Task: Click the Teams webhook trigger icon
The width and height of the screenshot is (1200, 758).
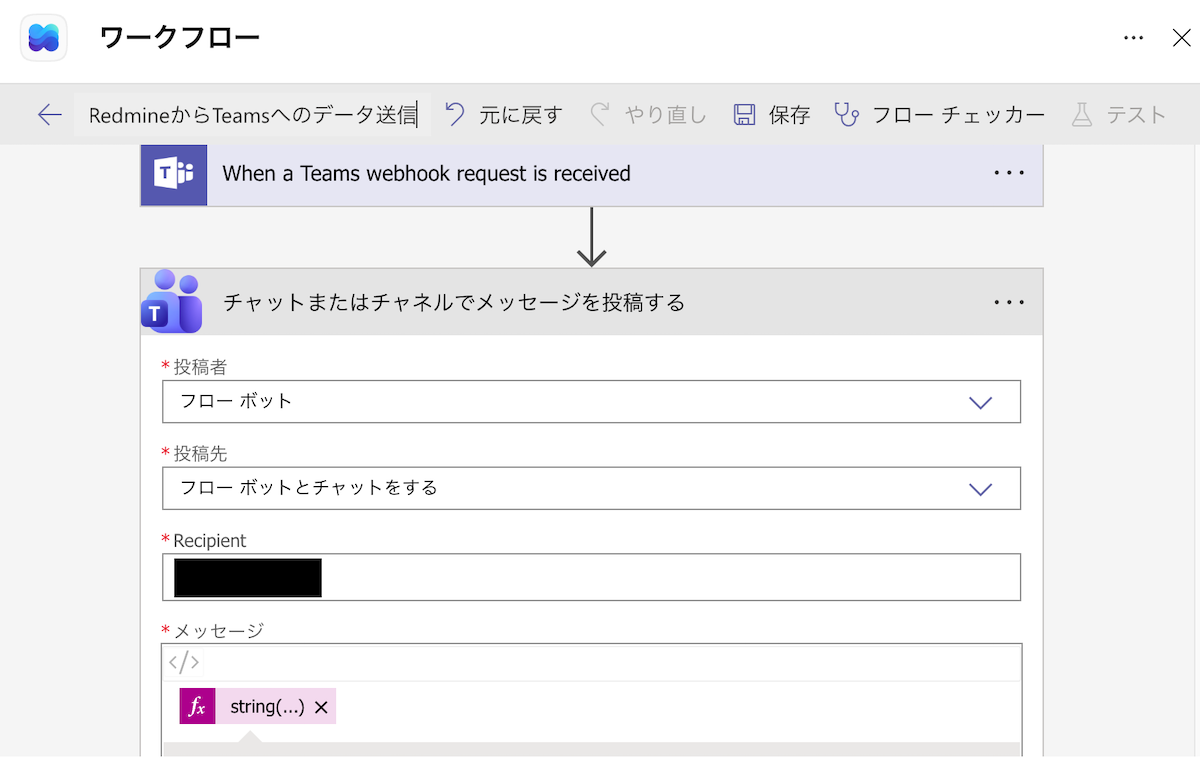Action: tap(174, 174)
